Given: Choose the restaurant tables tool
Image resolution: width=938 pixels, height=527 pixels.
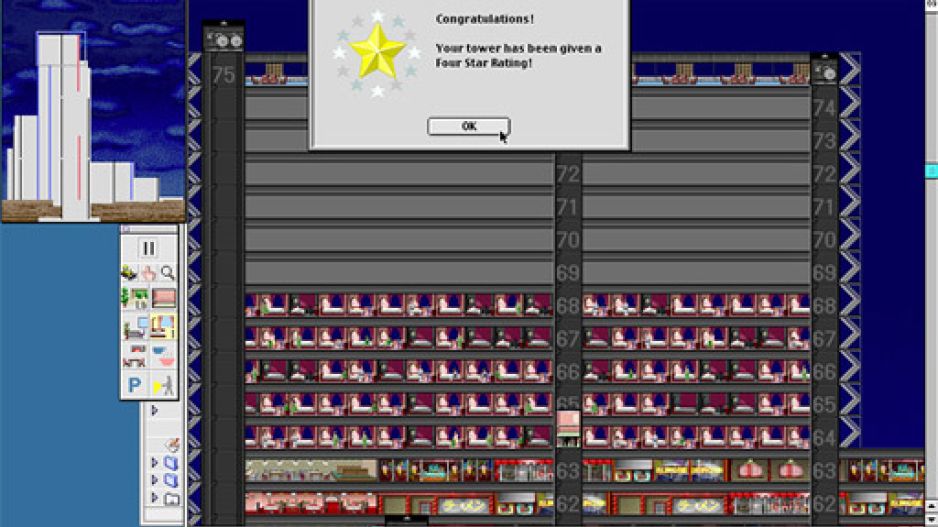Looking at the screenshot, I should click(135, 357).
